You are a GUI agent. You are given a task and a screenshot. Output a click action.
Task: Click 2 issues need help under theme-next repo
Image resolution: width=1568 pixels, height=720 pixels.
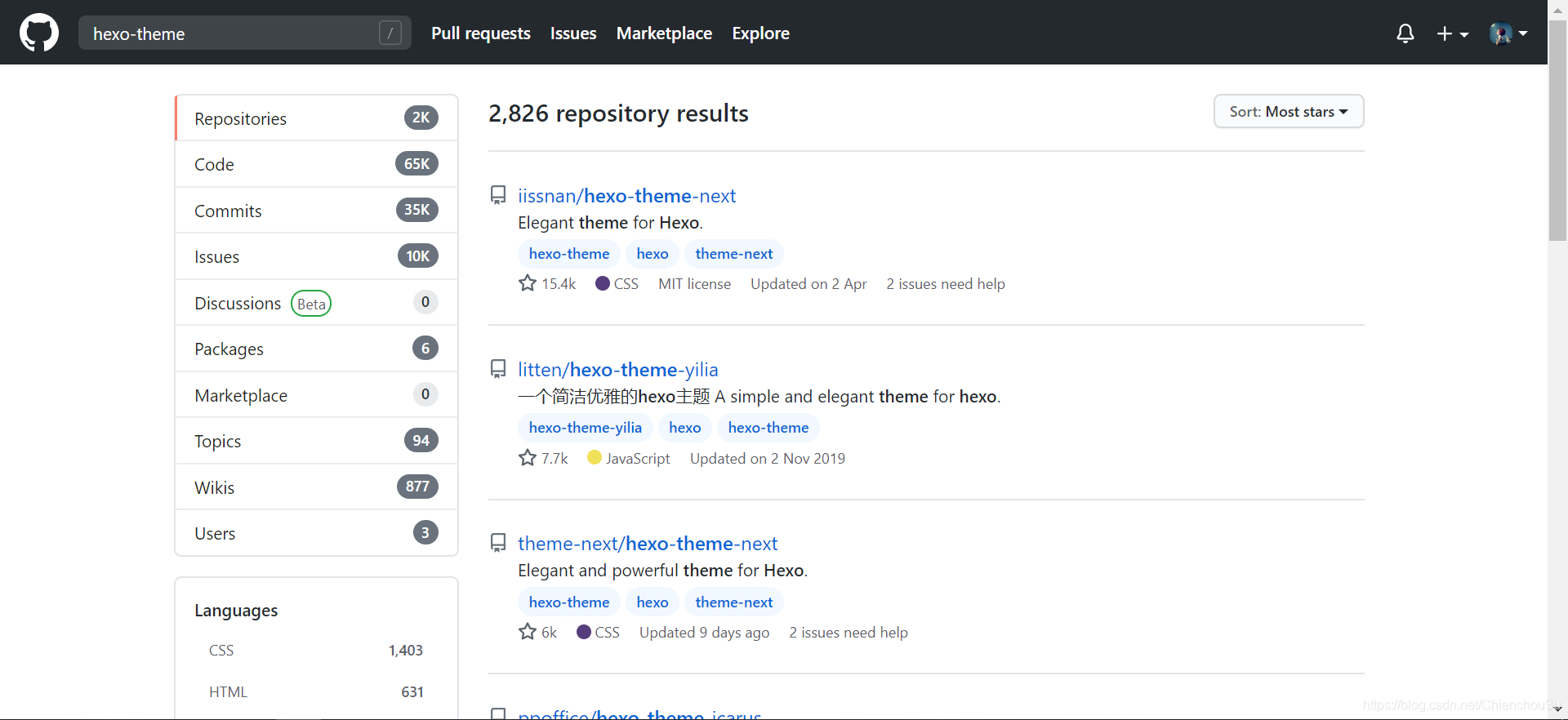coord(849,633)
